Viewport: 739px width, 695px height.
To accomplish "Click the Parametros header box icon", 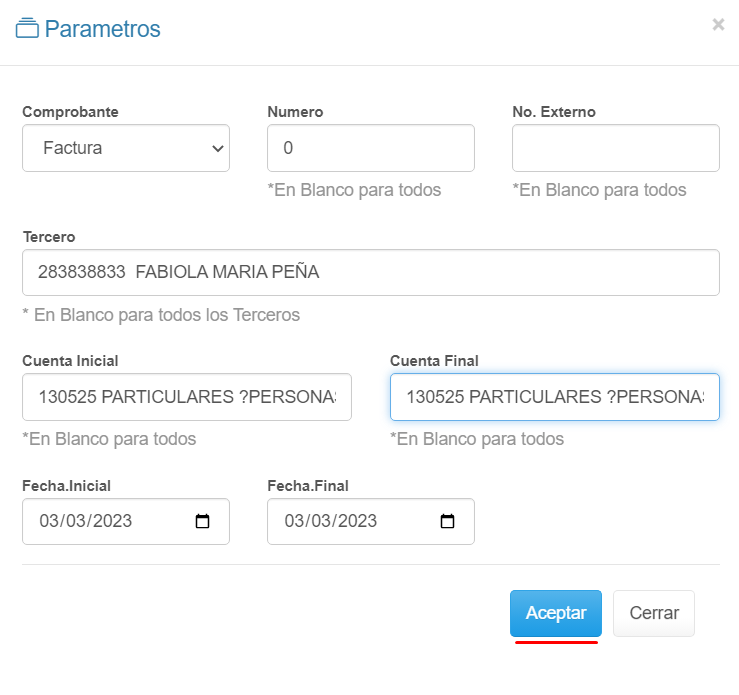I will click(27, 29).
